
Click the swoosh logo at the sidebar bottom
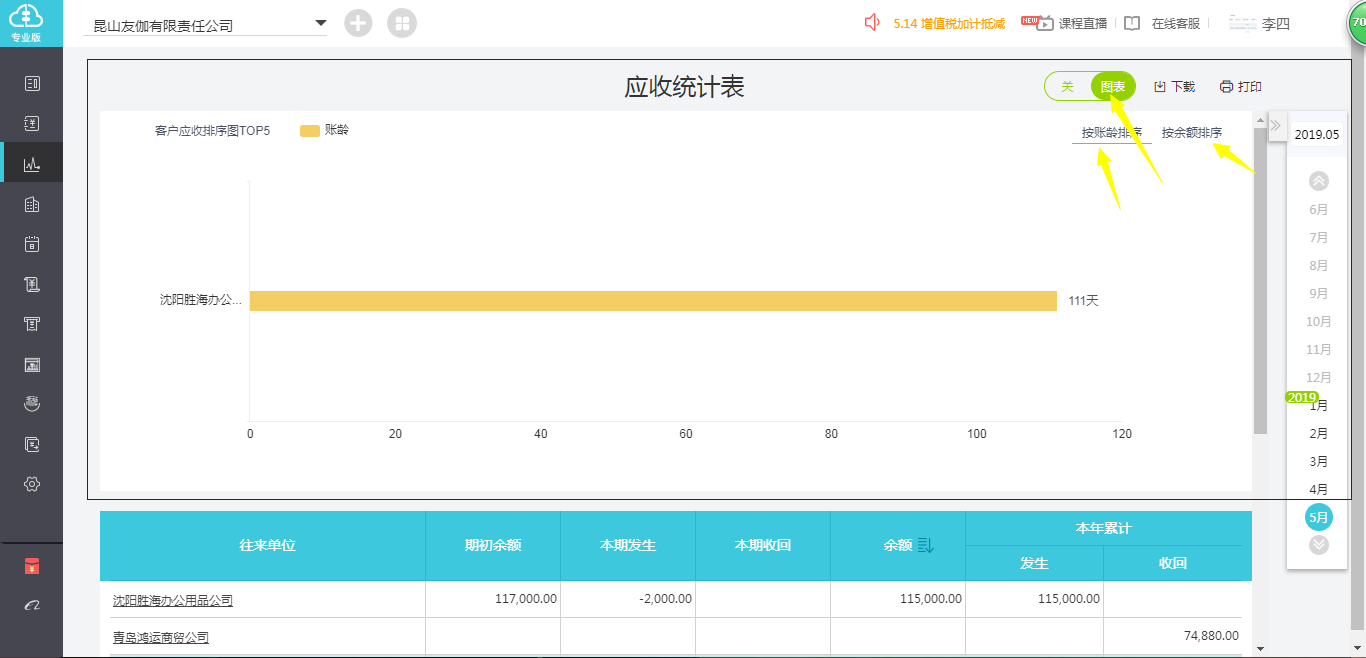tap(32, 606)
